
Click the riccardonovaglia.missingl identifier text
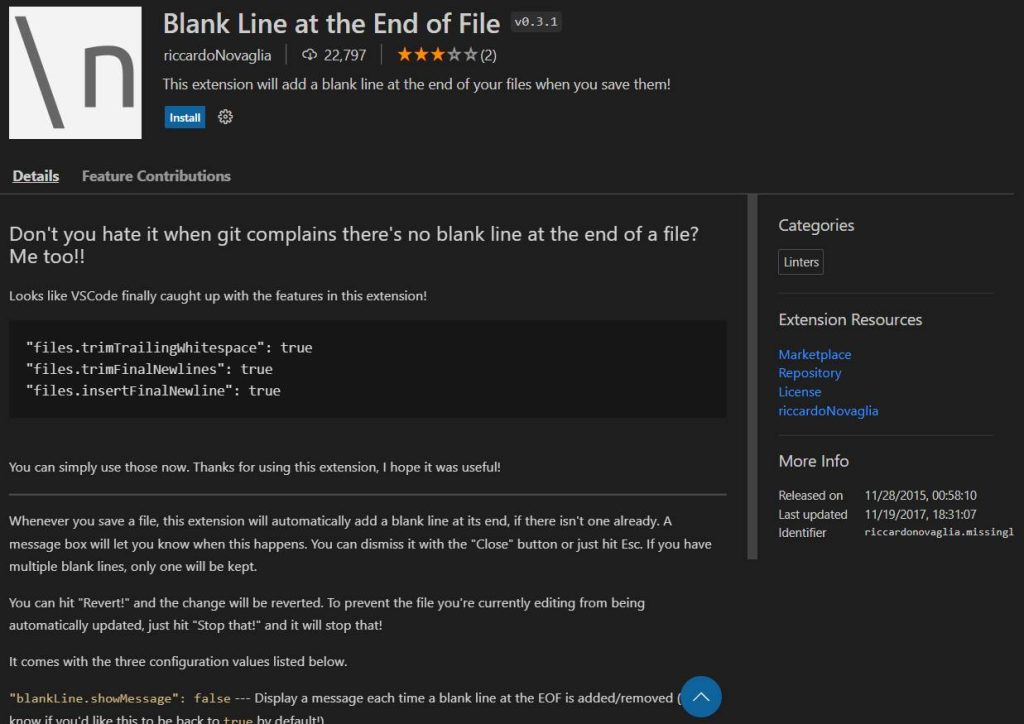[939, 532]
